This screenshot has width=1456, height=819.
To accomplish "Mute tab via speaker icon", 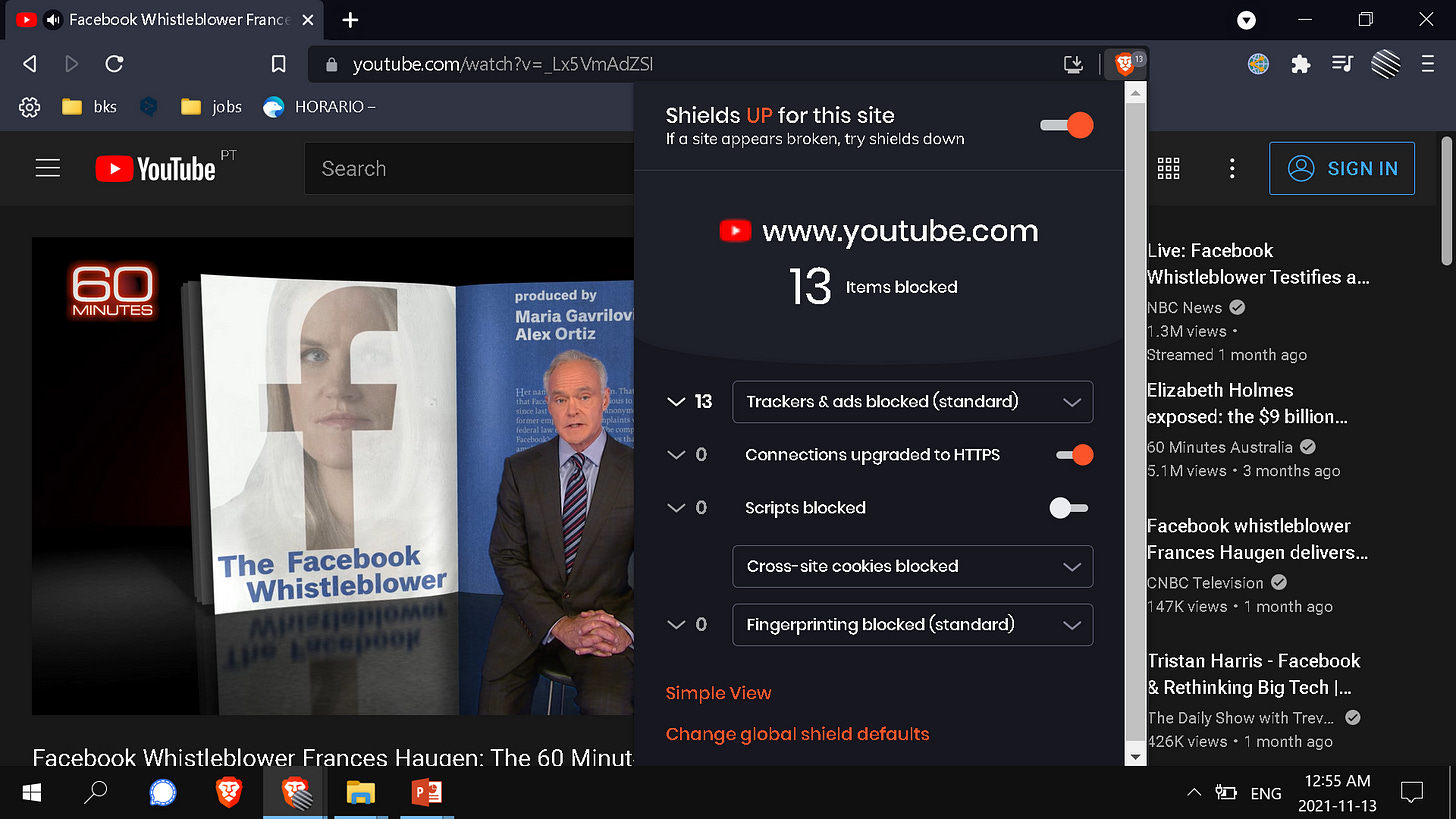I will [x=53, y=19].
